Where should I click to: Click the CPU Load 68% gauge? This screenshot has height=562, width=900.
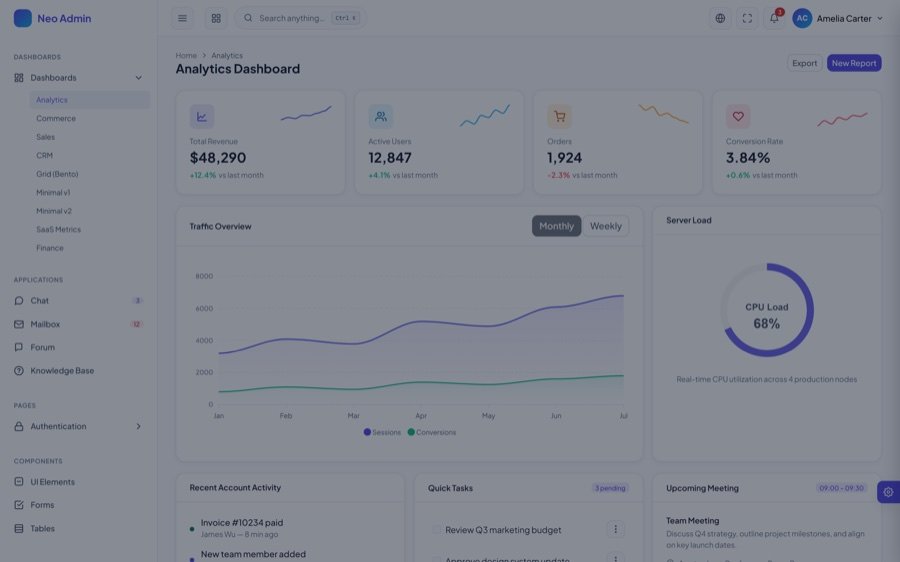(x=766, y=310)
